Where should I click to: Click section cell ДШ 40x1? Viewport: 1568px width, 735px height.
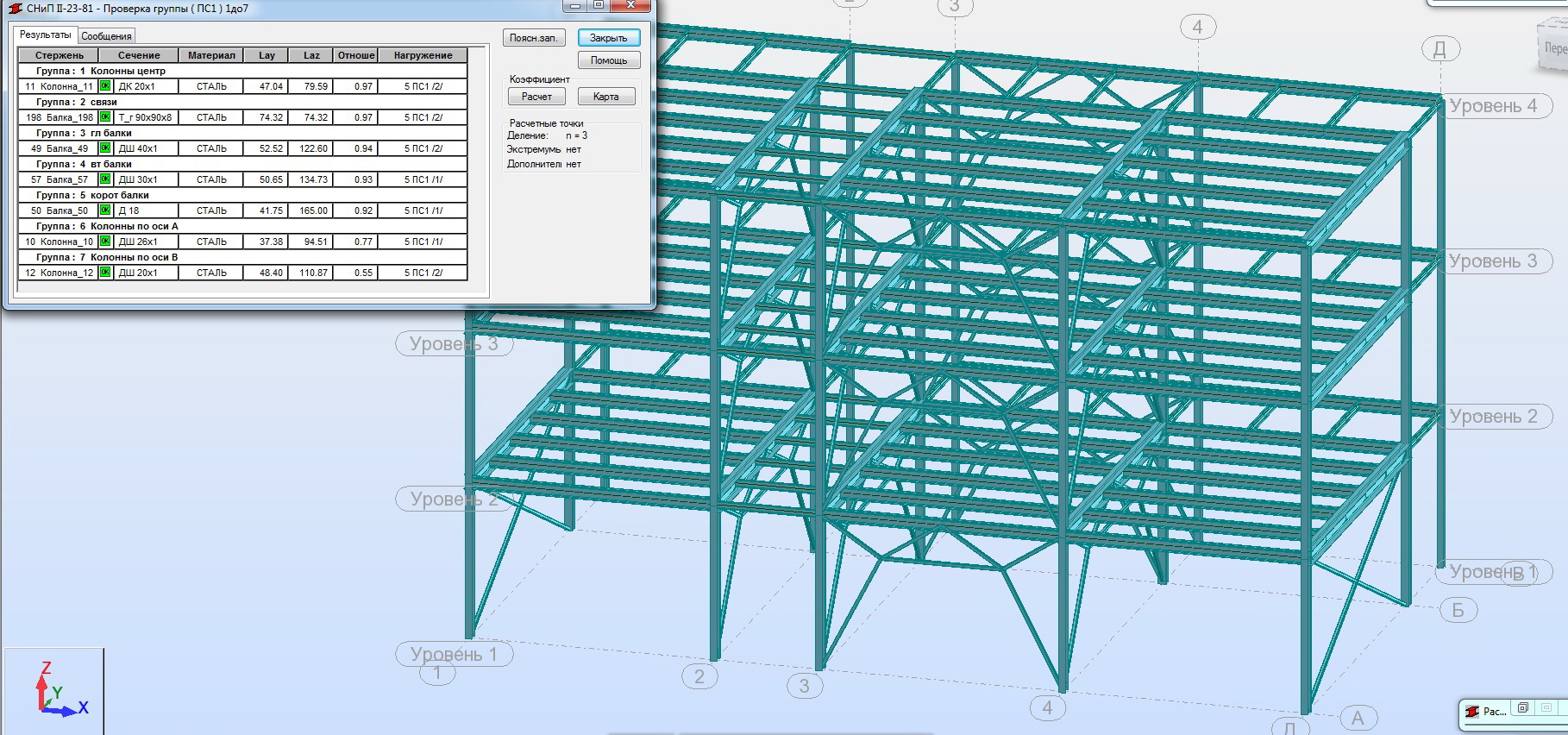tap(145, 148)
